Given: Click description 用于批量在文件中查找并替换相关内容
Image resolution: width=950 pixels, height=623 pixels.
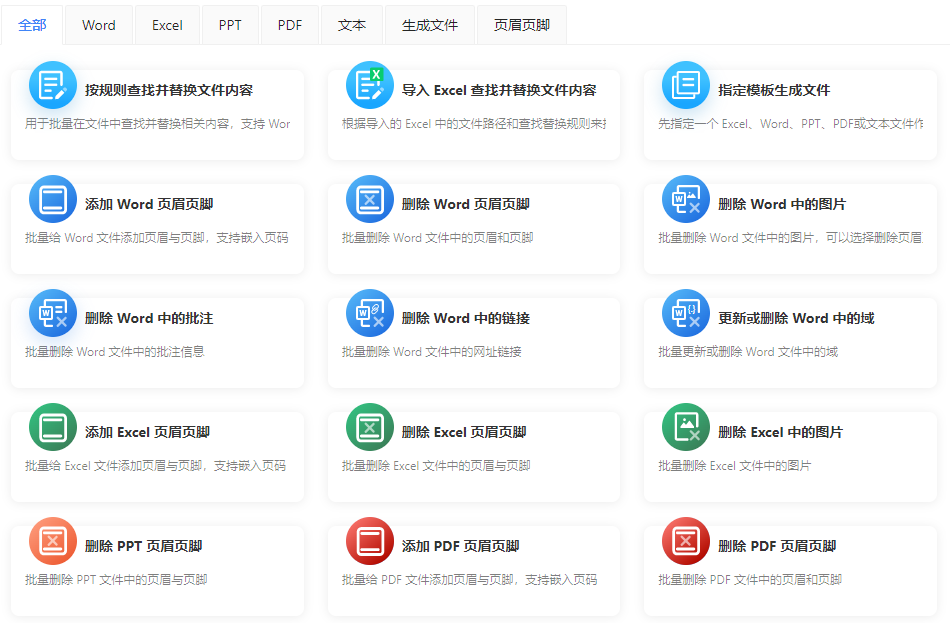Looking at the screenshot, I should pyautogui.click(x=158, y=124).
